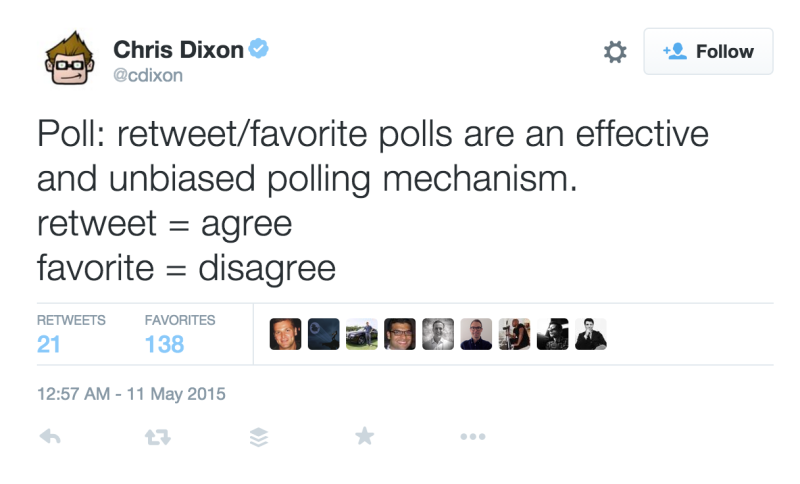The image size is (800, 484).
Task: Click the car photo avatar
Action: pos(362,334)
